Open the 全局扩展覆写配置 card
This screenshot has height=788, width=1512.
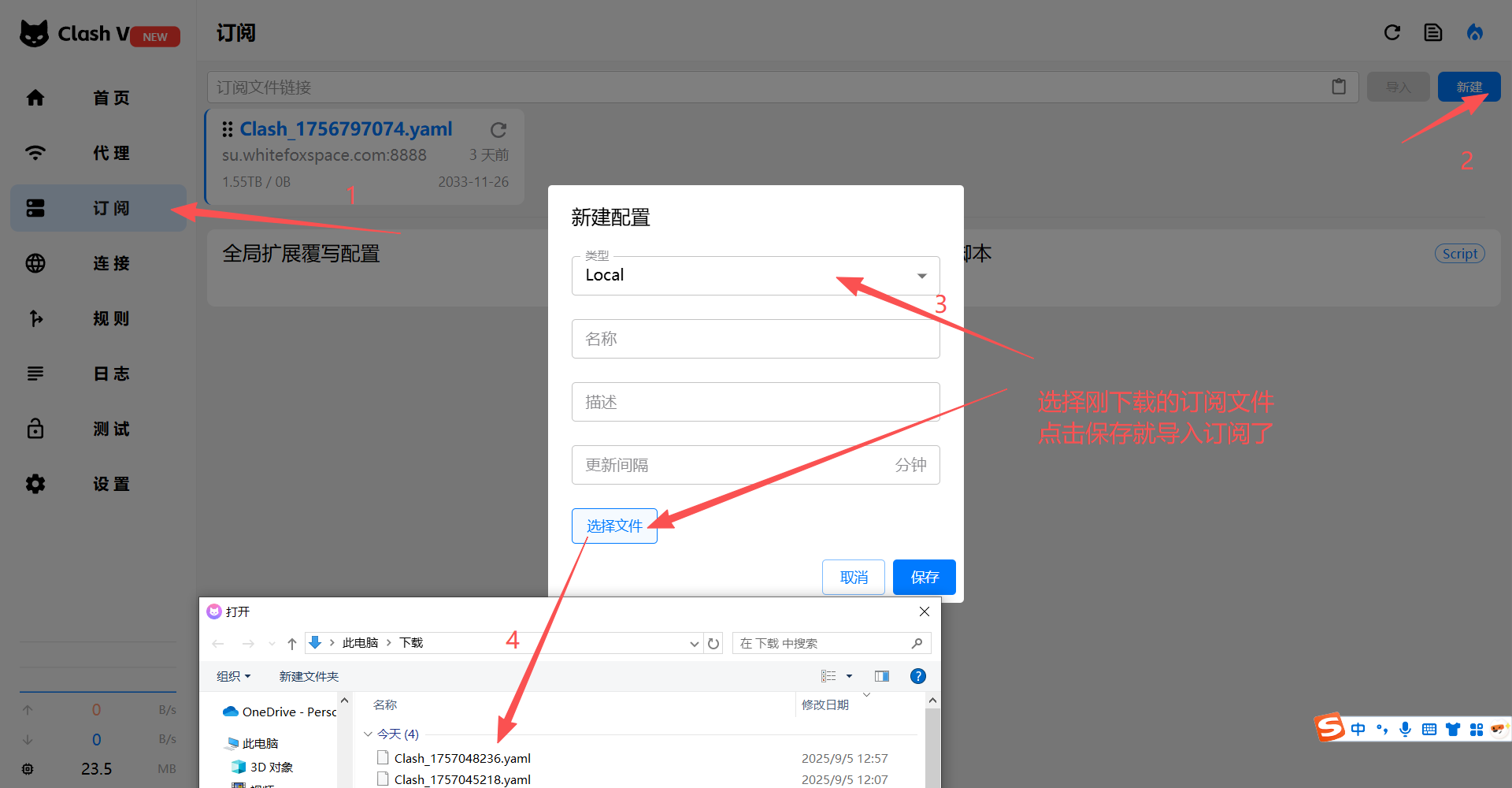pos(377,268)
